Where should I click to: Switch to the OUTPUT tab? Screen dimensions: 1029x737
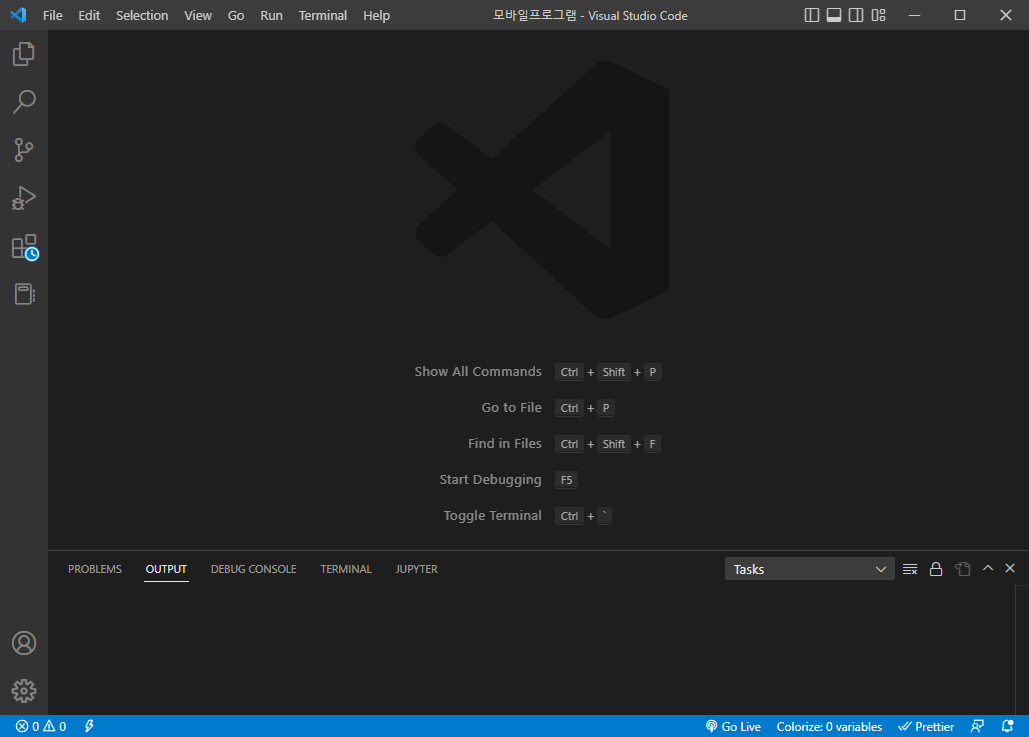click(166, 569)
